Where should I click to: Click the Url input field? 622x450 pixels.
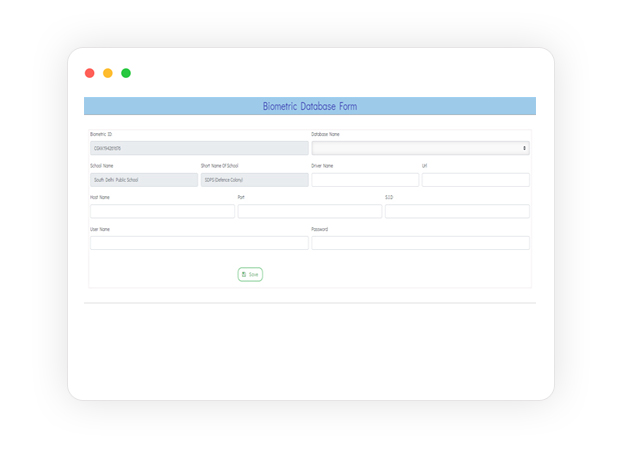pos(475,180)
